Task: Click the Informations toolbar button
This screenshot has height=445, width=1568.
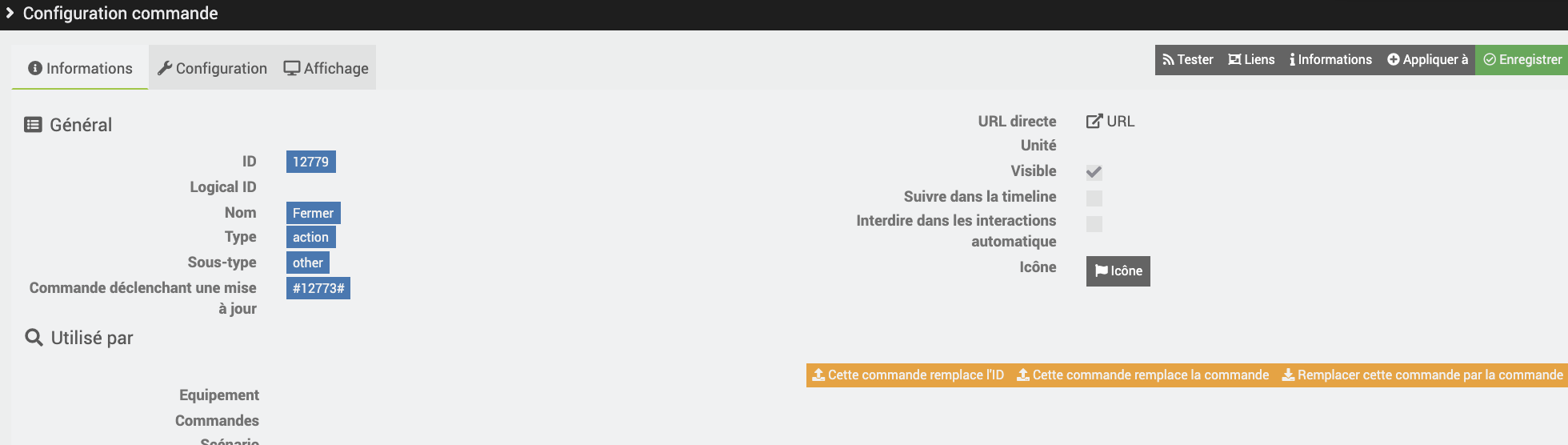Action: tap(1330, 60)
